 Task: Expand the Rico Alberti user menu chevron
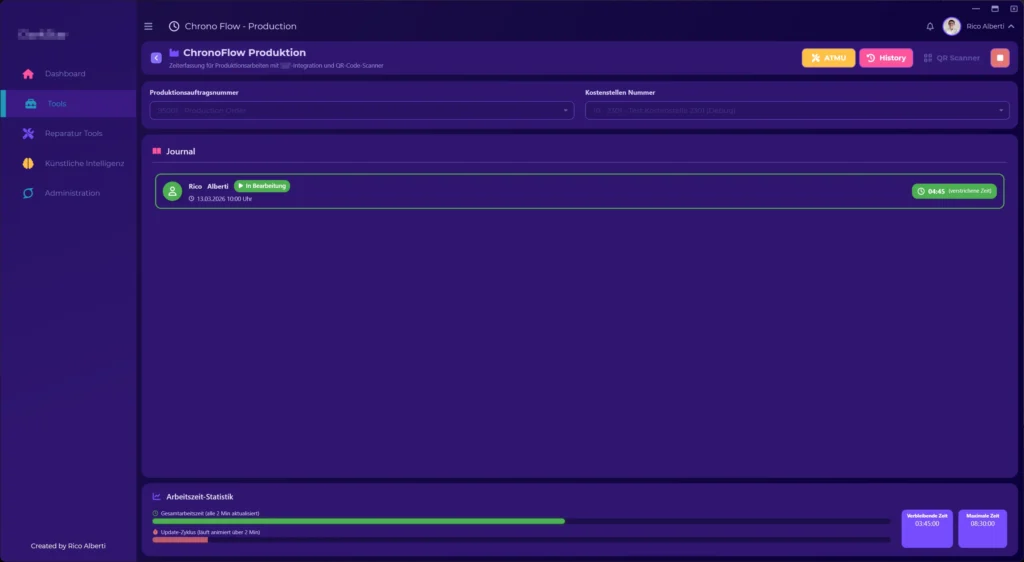(1012, 26)
